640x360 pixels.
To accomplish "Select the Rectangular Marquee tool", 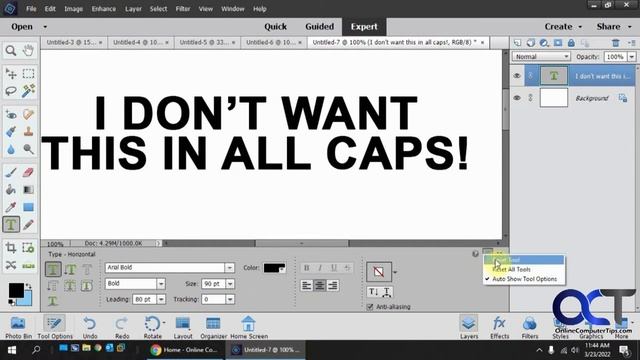I will (28, 73).
